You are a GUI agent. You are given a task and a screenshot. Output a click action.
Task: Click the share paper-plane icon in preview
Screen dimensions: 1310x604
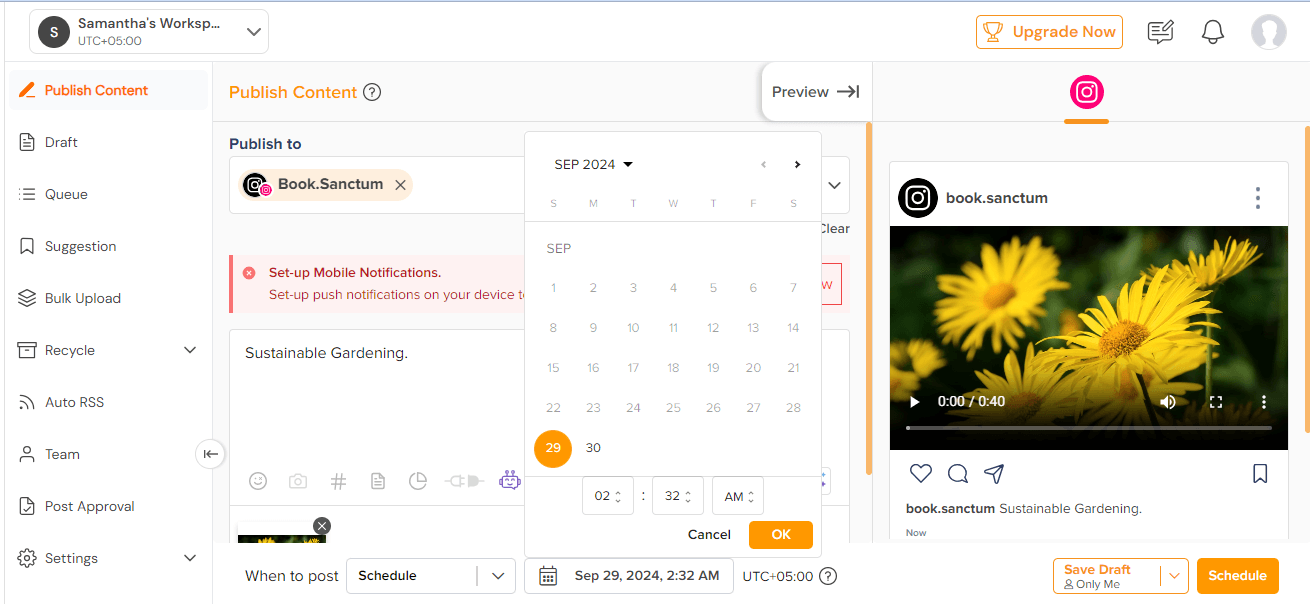pos(994,474)
